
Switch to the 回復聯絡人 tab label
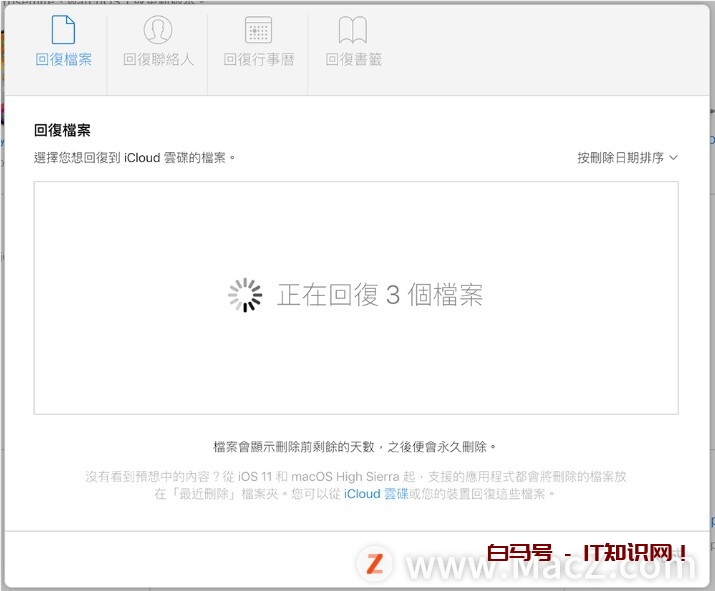point(158,60)
